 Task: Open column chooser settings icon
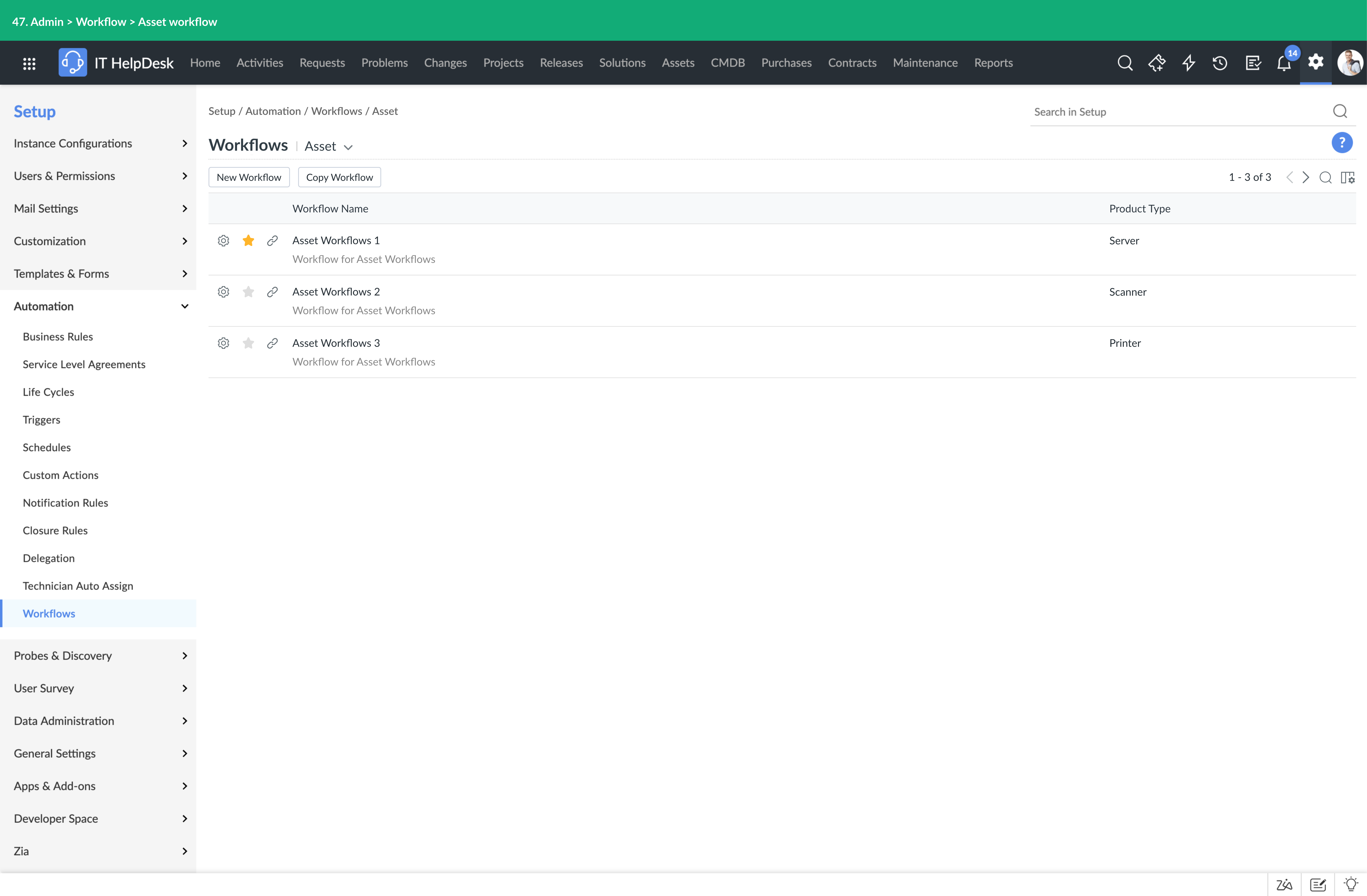point(1347,178)
